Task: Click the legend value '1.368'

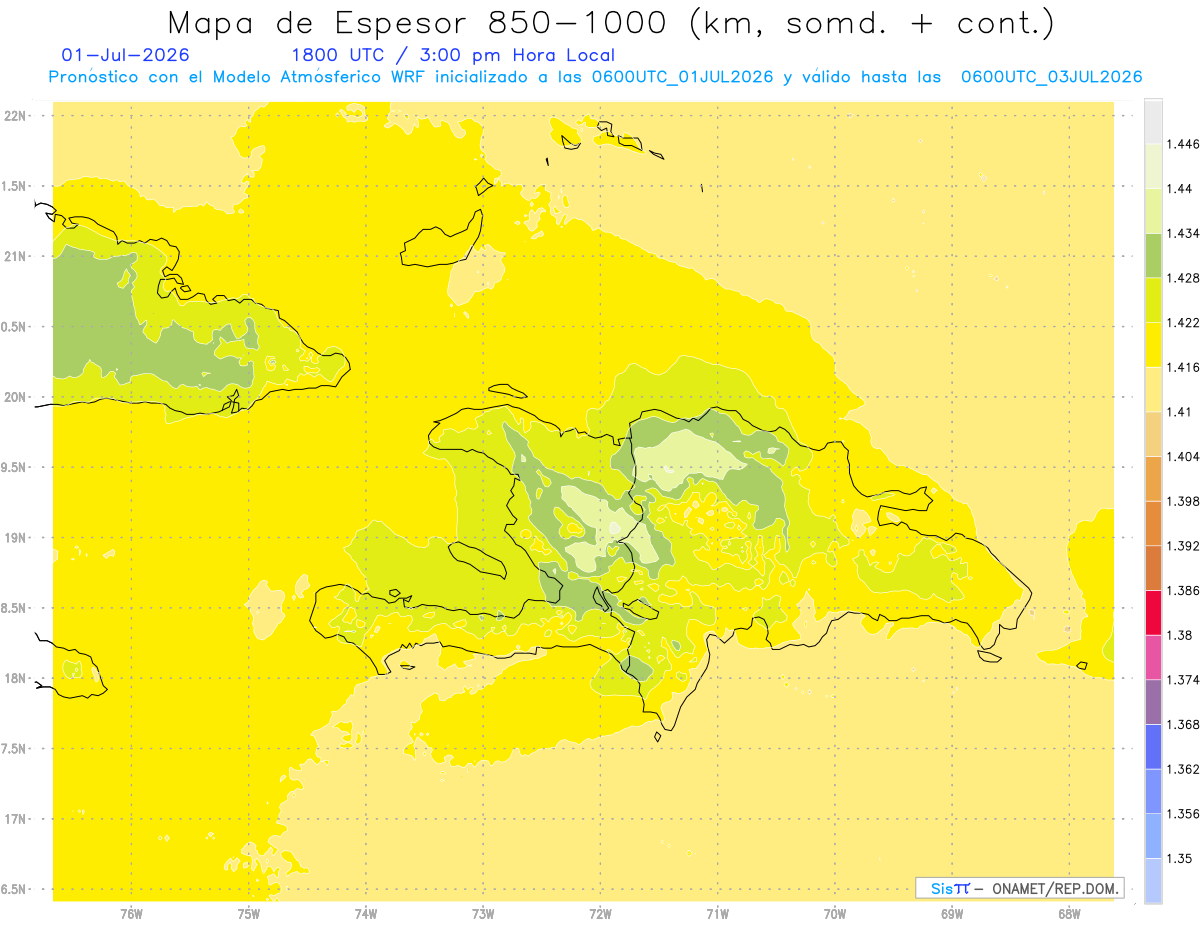Action: coord(1185,724)
